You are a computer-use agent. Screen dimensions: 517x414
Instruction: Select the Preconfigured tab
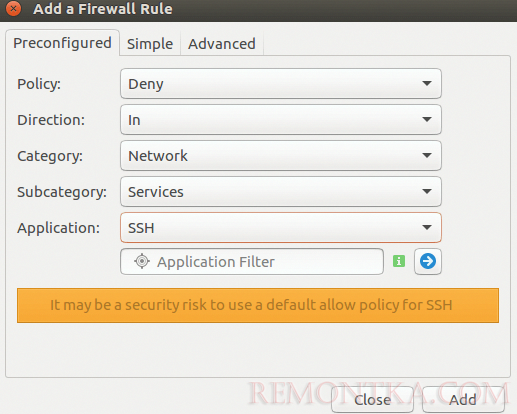click(x=62, y=43)
